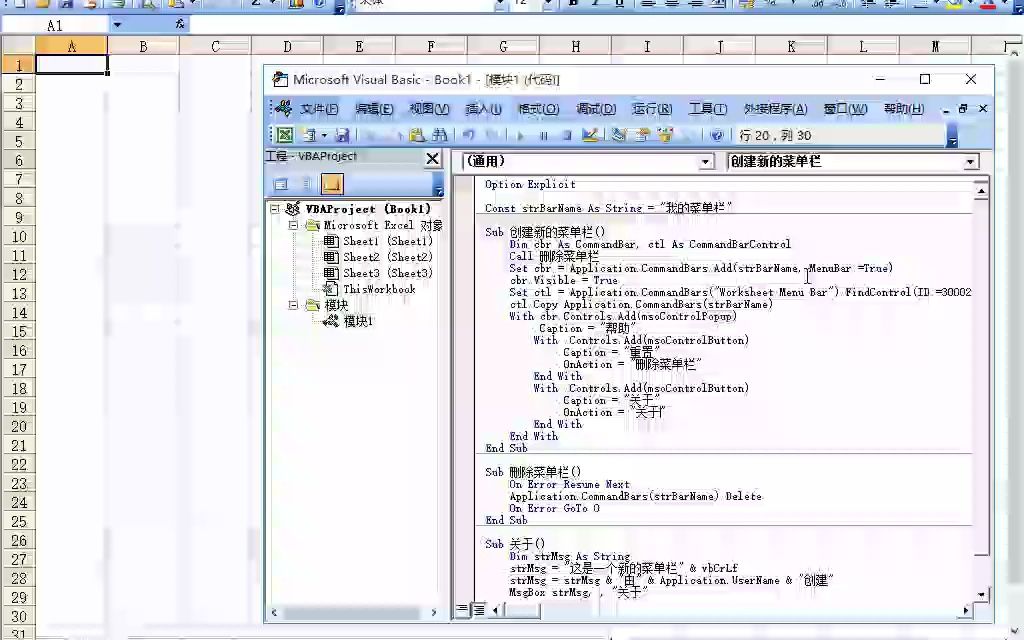This screenshot has height=640, width=1024.
Task: Open the 运行(R) menu
Action: 652,109
